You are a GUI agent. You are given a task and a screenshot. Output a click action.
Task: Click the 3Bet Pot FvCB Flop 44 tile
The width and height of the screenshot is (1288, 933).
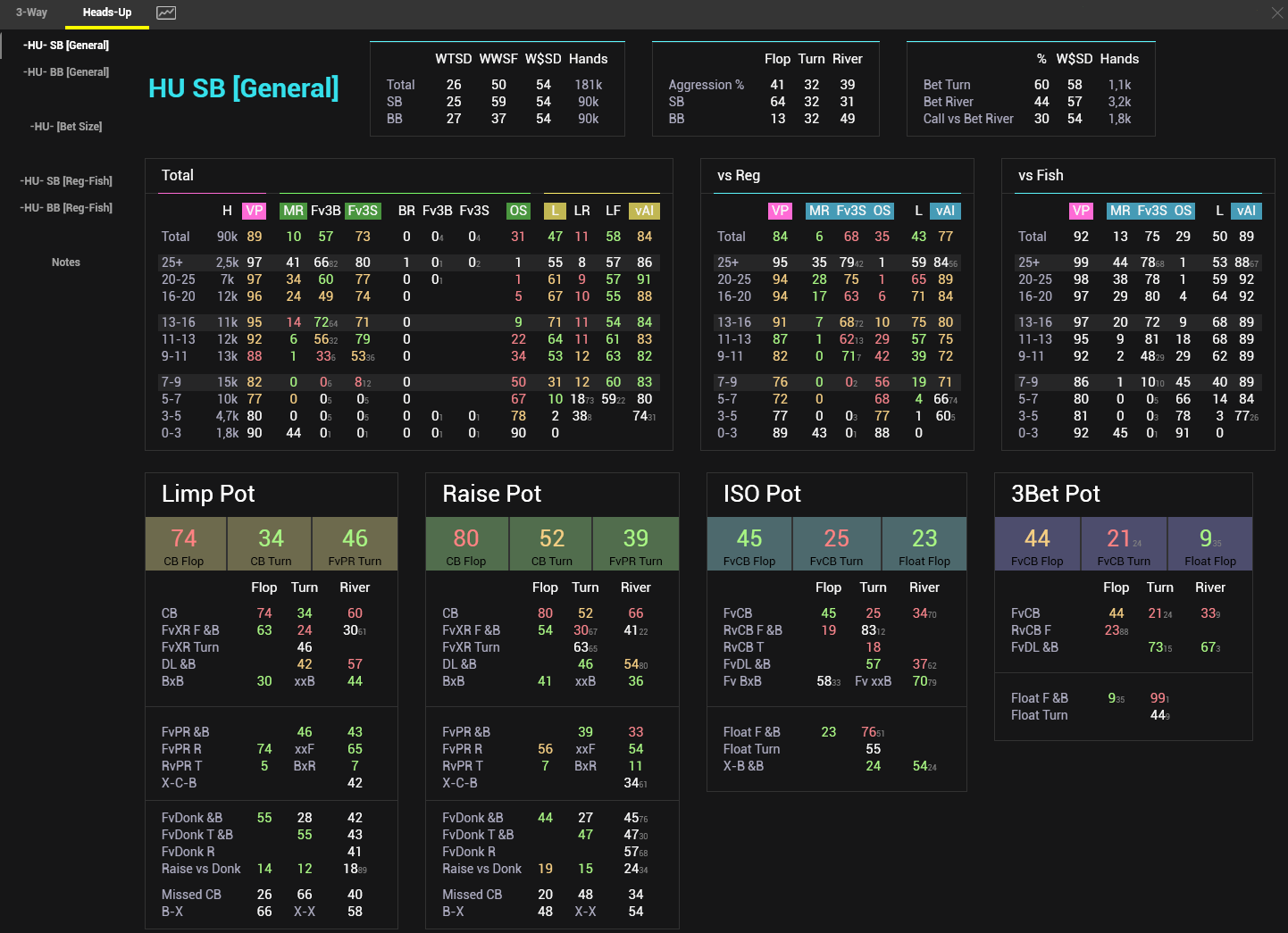tap(1037, 544)
